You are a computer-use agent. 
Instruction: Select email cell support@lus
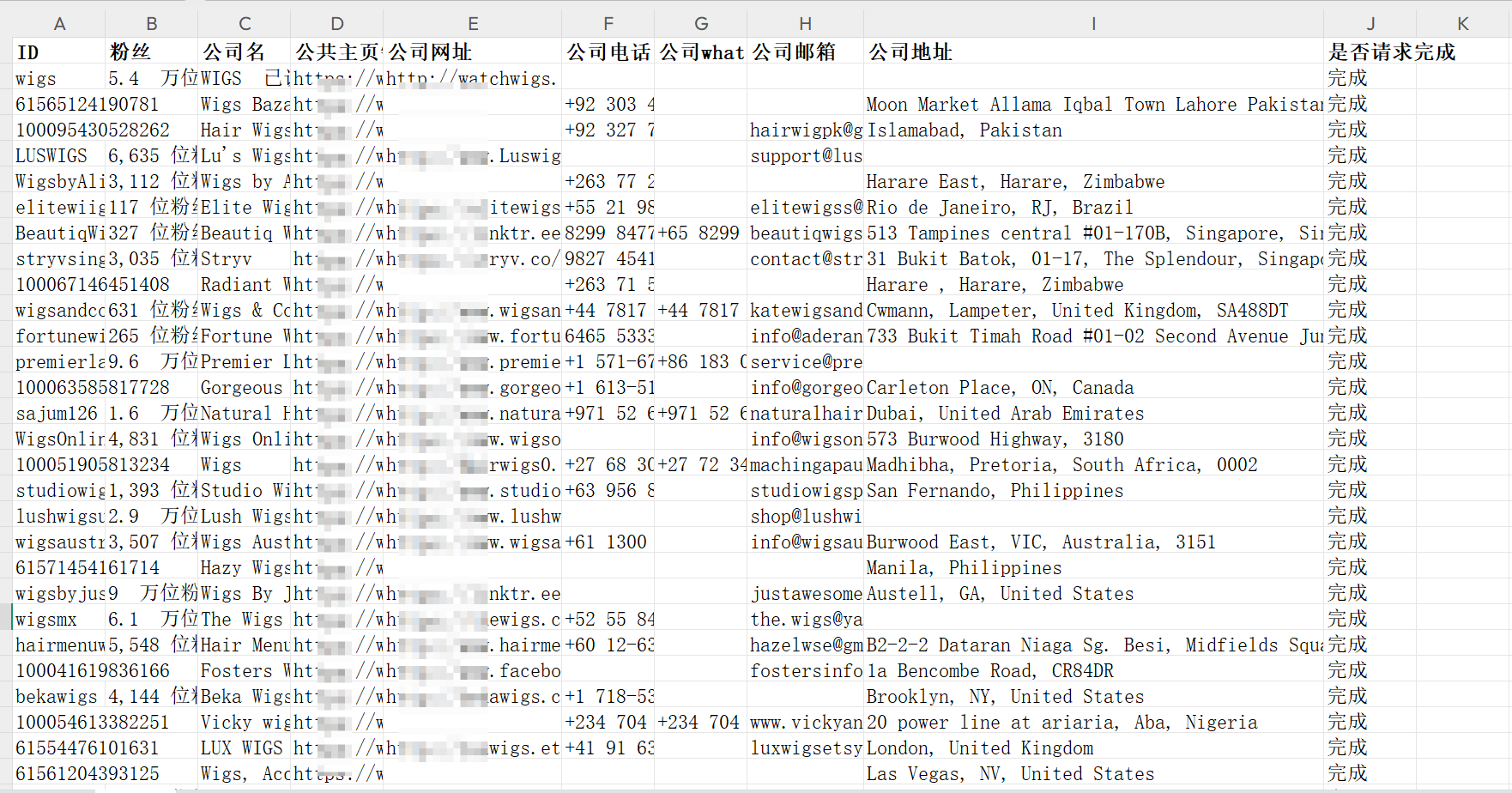tap(806, 156)
